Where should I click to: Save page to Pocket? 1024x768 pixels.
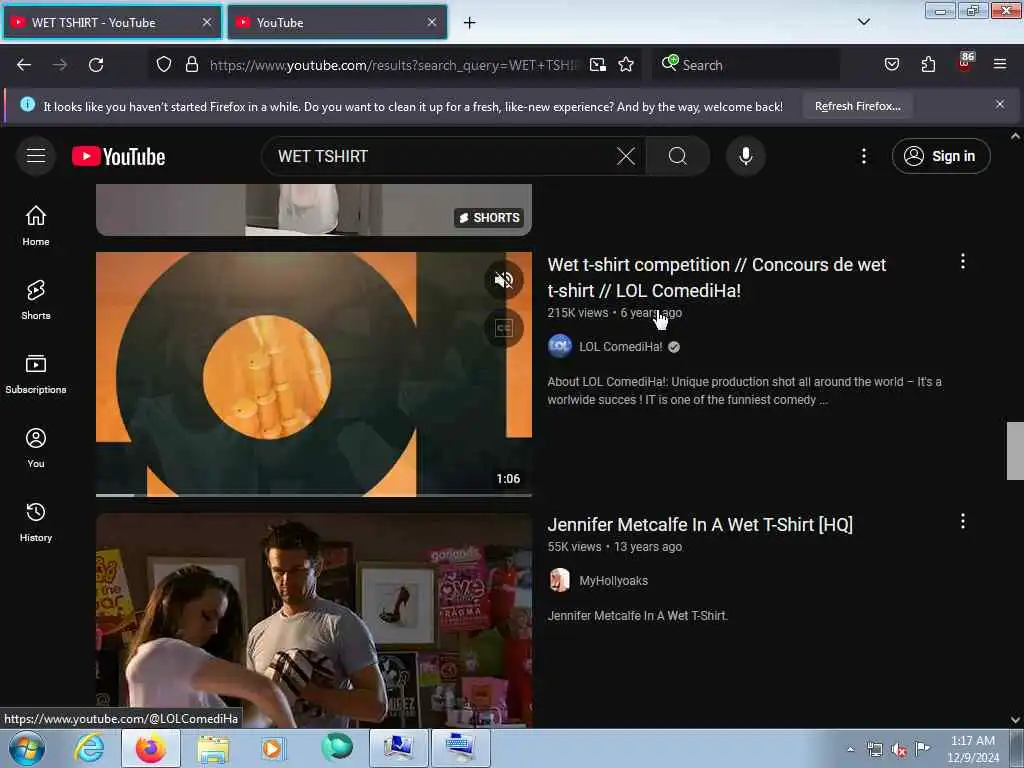coord(891,64)
